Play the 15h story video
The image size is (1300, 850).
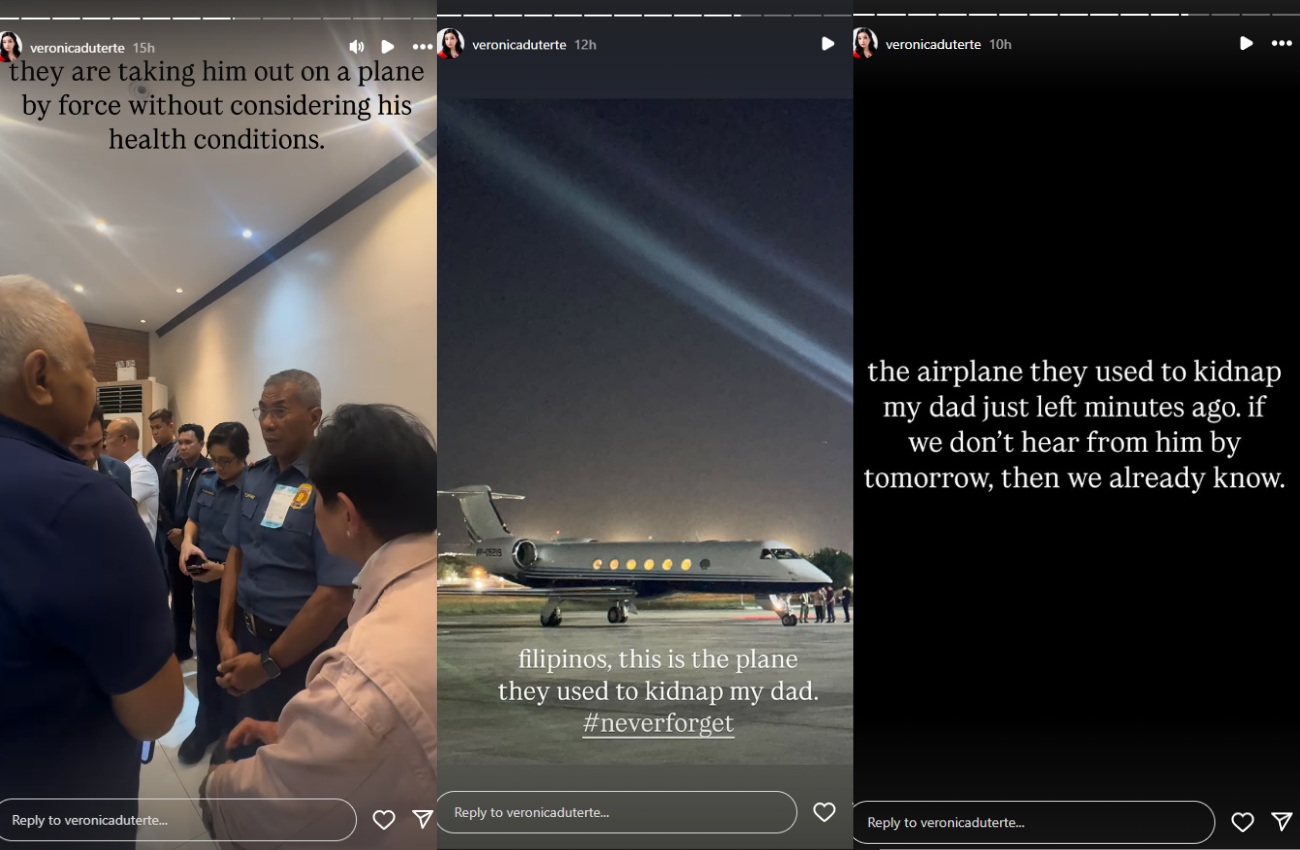click(x=388, y=47)
